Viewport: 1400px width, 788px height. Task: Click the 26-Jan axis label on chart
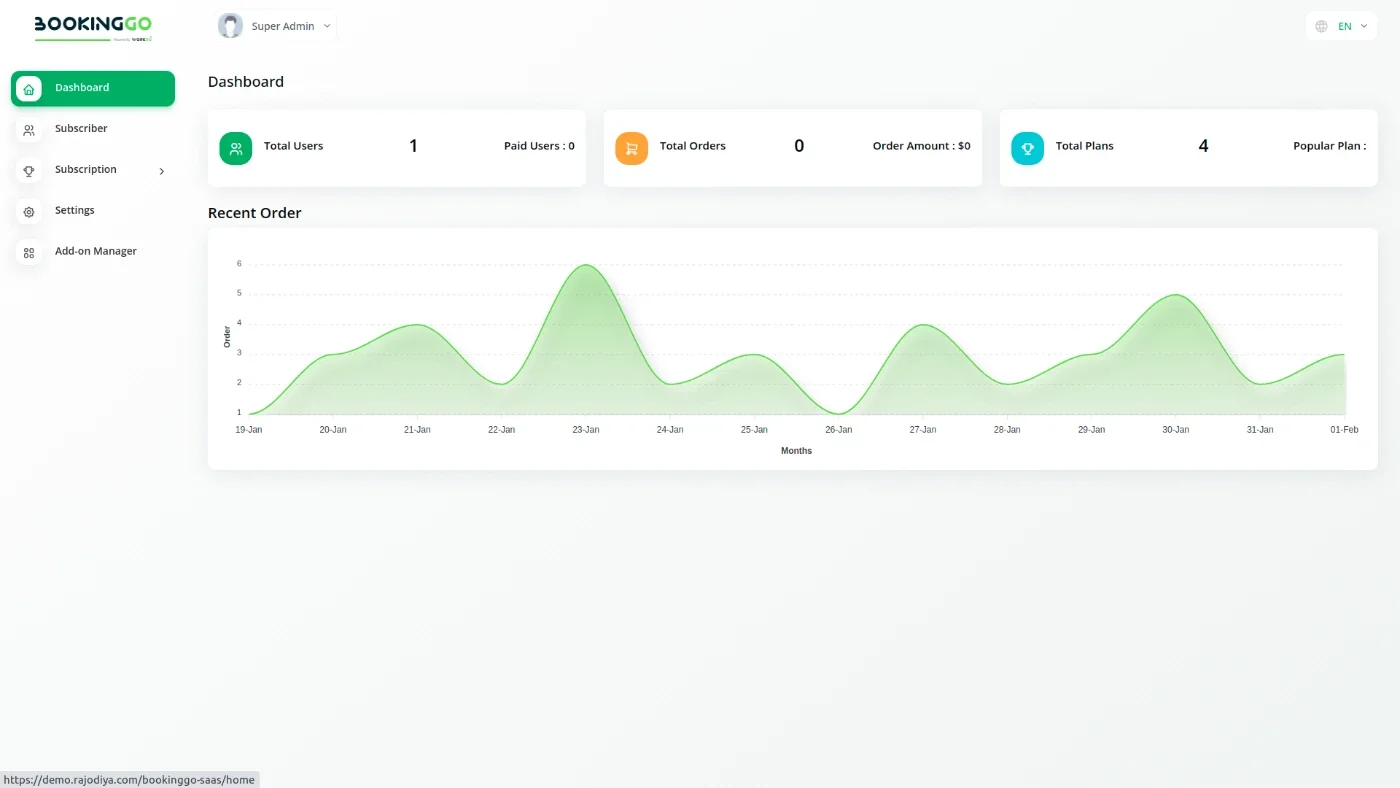point(839,430)
